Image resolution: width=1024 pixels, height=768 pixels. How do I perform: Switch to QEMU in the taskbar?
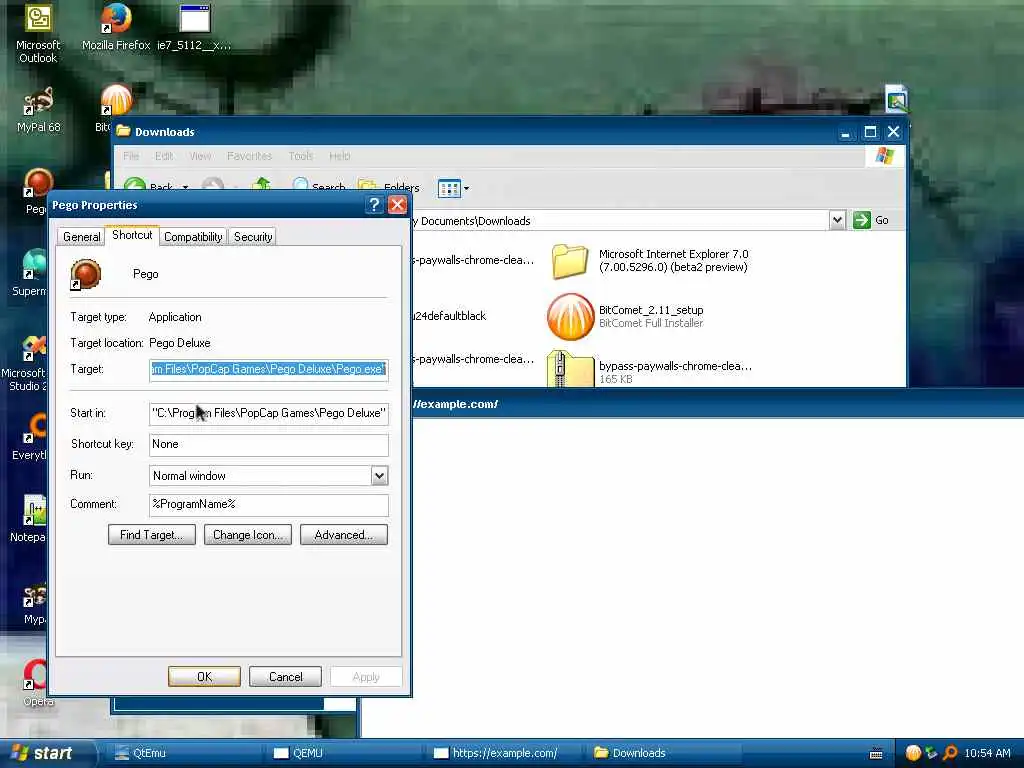point(342,753)
